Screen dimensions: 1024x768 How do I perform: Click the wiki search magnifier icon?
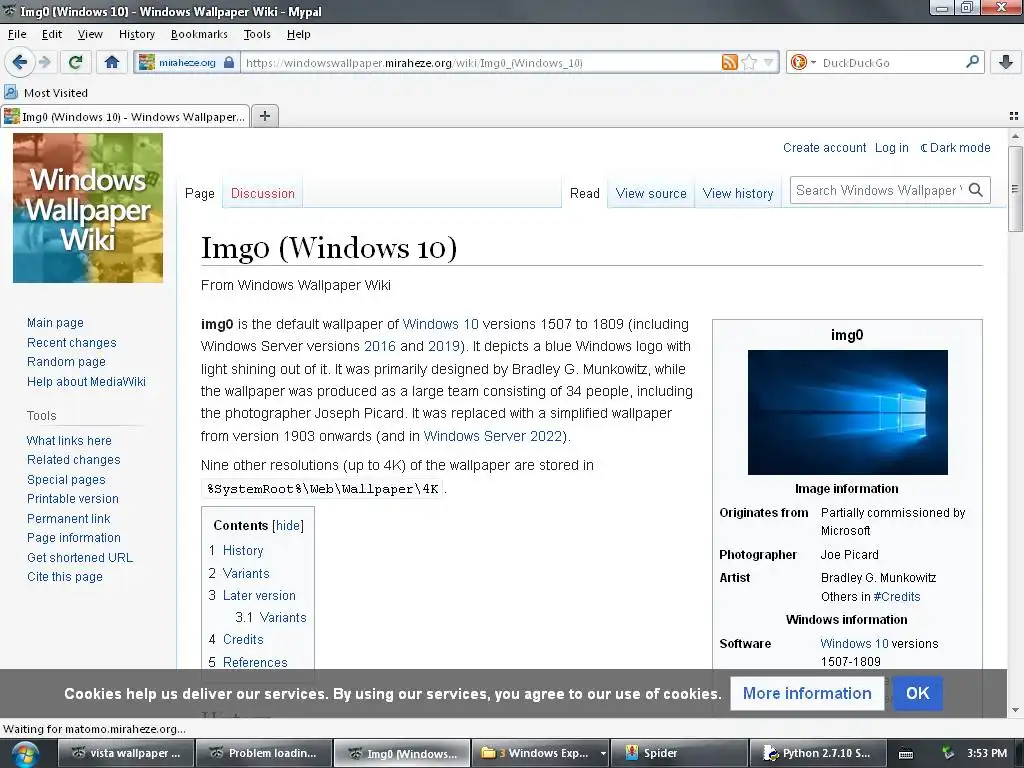click(976, 190)
